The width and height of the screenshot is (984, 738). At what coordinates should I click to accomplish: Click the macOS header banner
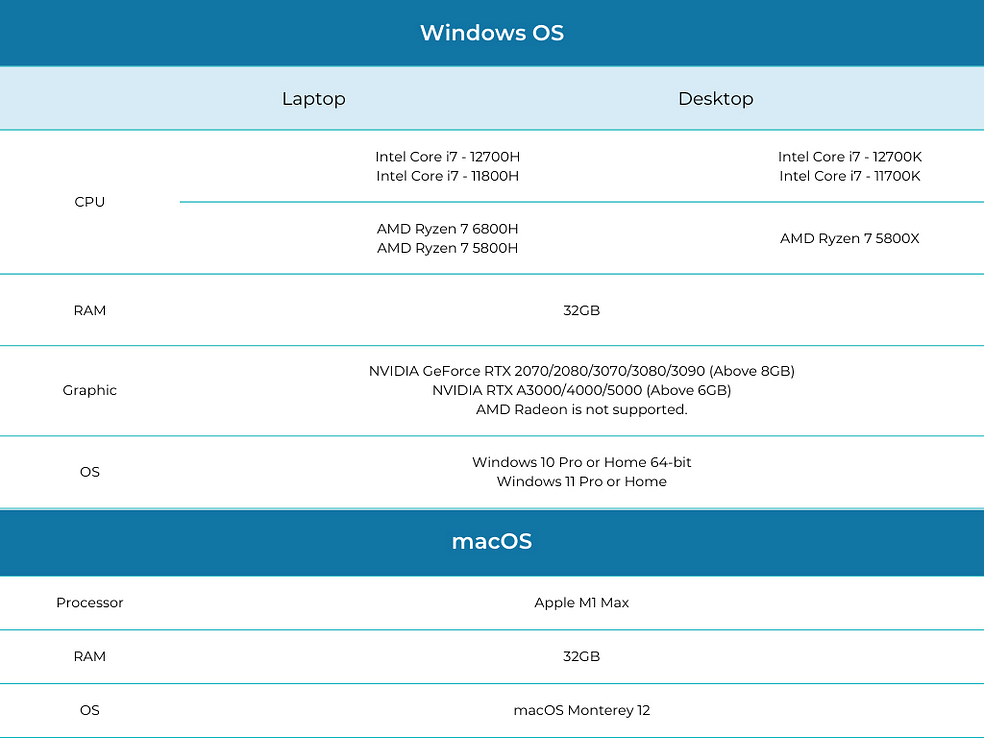tap(492, 542)
